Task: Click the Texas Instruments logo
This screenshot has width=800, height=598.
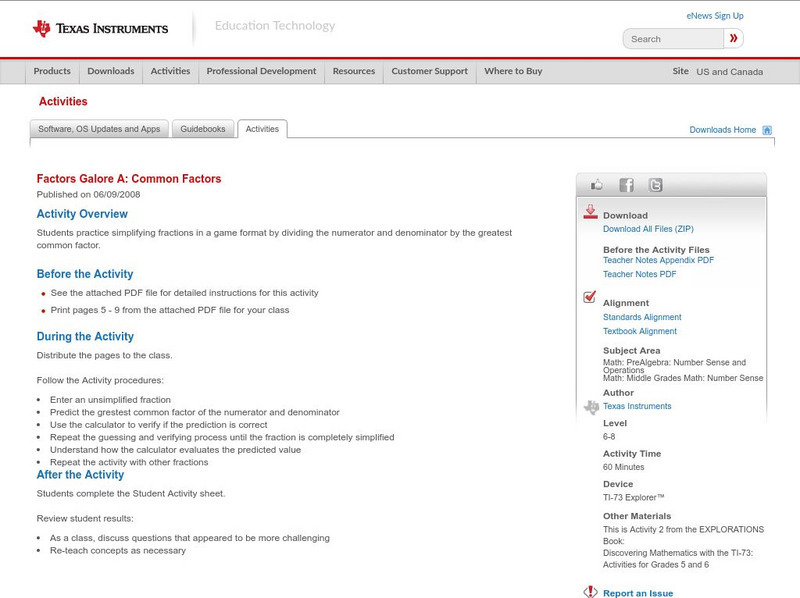Action: pos(100,29)
